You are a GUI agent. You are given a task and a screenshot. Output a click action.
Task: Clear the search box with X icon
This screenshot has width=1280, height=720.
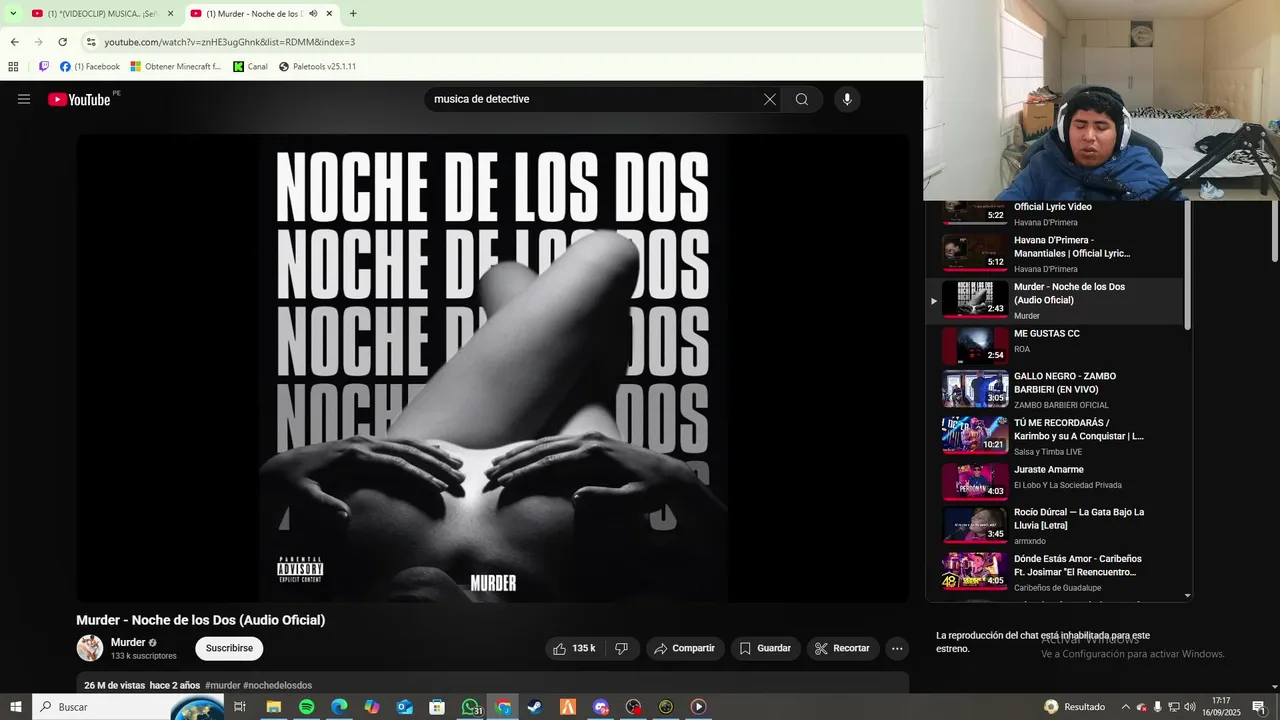770,99
